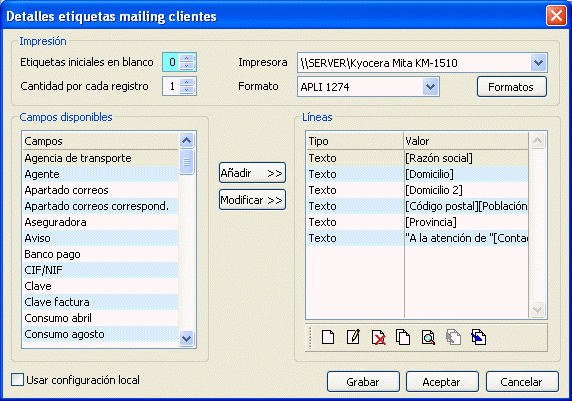Click scroll-down arrow of Líneas table
572x401 pixels.
(537, 309)
